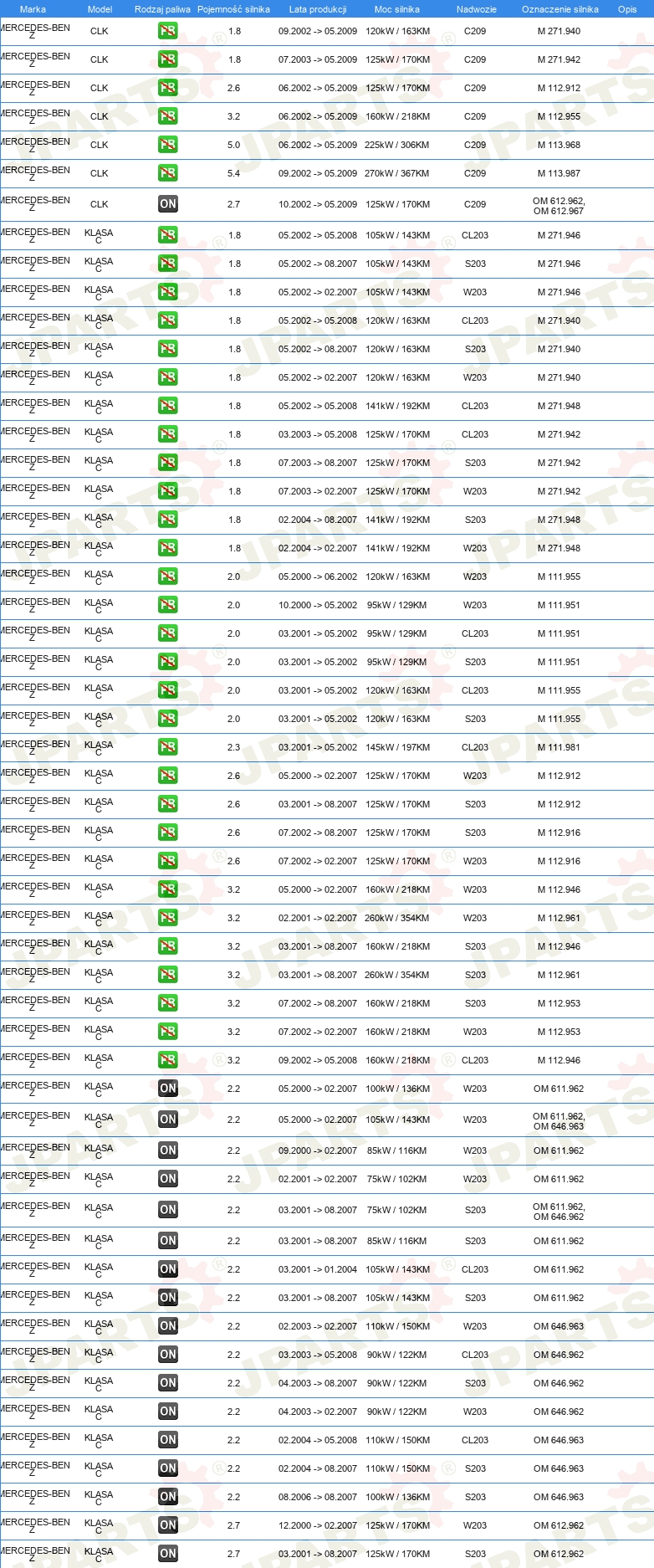This screenshot has width=654, height=1568.
Task: Click ON icon in 90kW / 122KM CL203 row
Action: (167, 1355)
